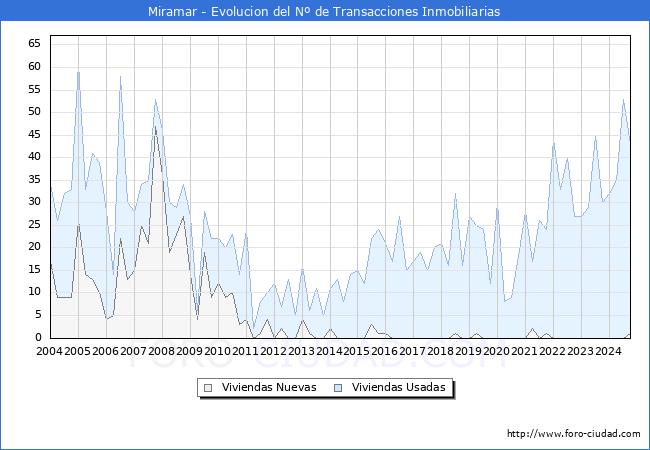
Task: Click the Viviendas Nuevas legend swatch
Action: click(208, 388)
